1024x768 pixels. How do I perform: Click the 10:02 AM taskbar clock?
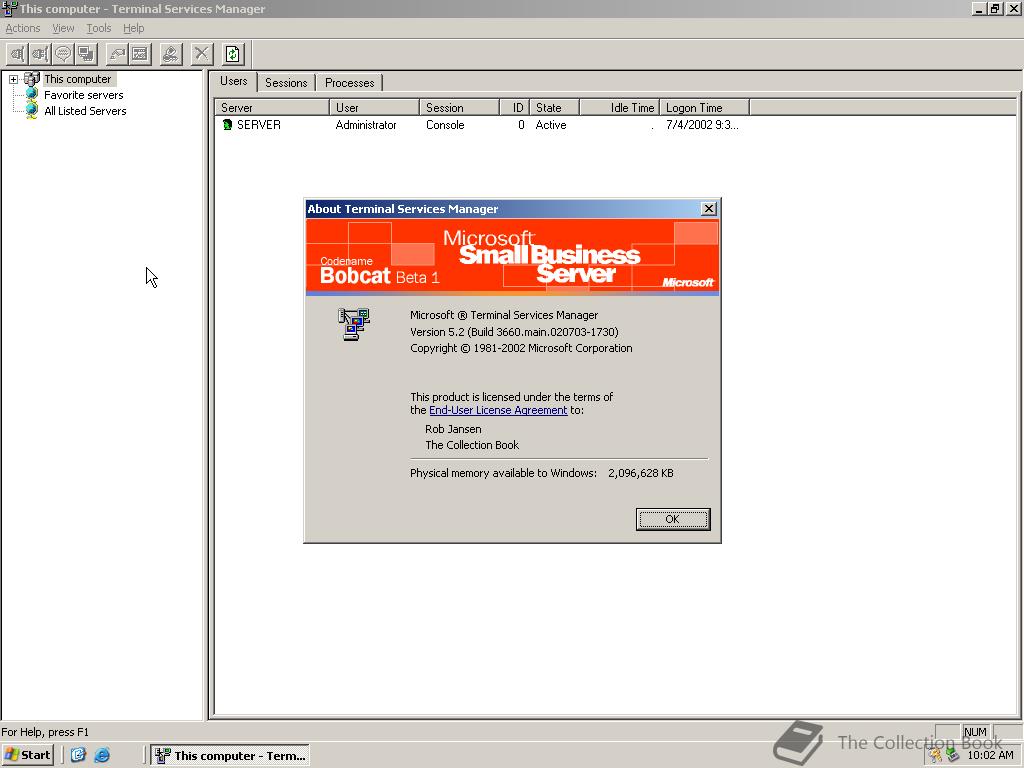coord(991,755)
